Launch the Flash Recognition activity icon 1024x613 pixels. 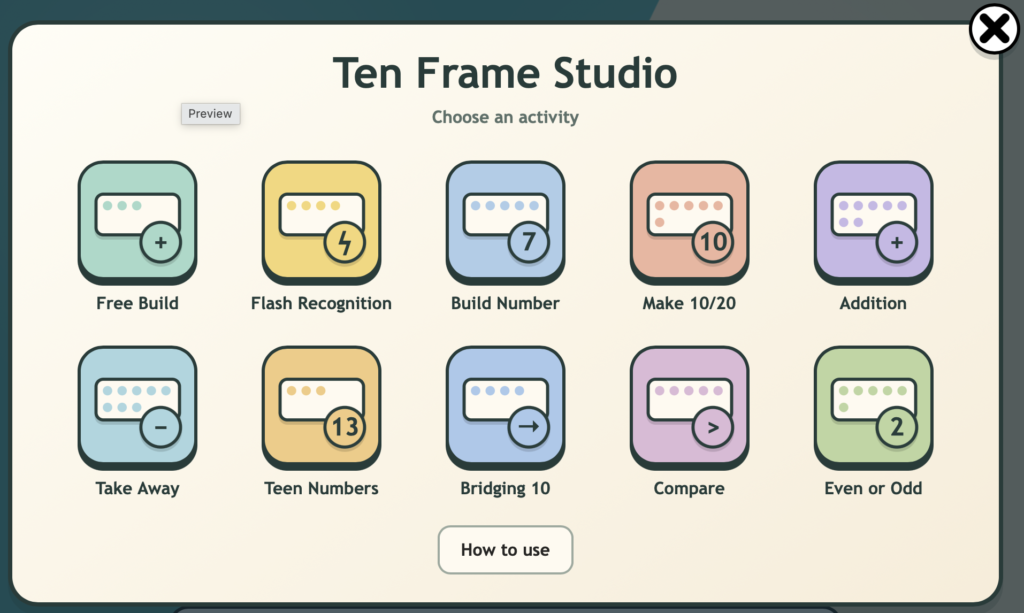pyautogui.click(x=321, y=223)
